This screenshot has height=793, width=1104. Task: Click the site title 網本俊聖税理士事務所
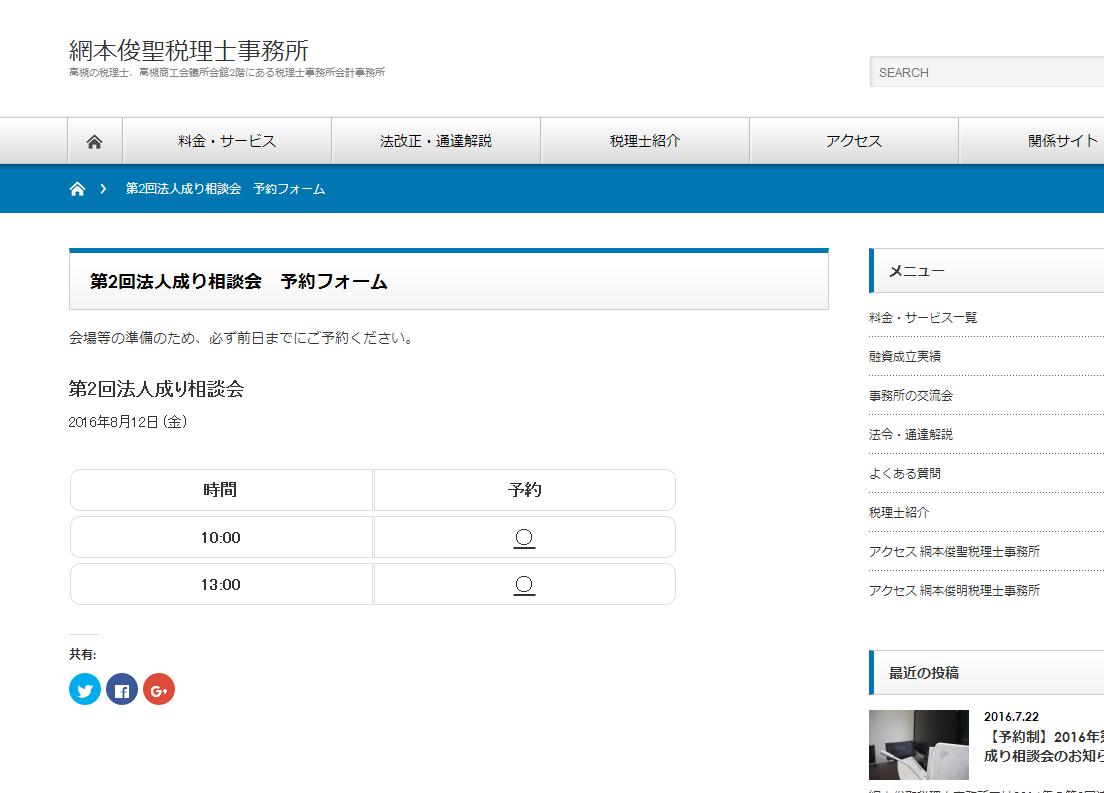(x=189, y=50)
